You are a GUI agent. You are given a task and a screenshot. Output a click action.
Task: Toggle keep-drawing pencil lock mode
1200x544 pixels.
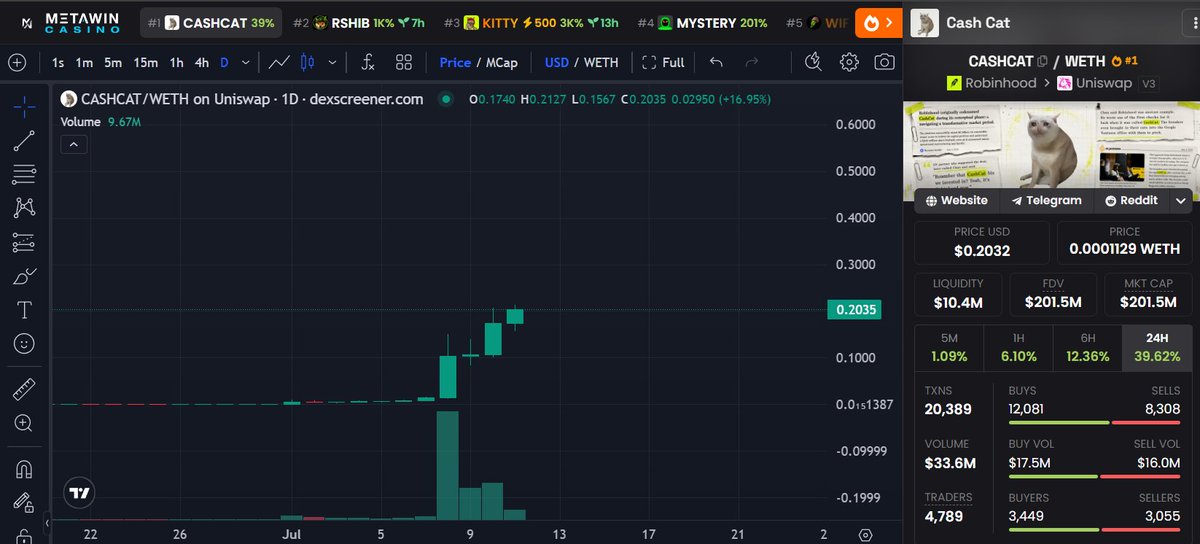click(25, 502)
